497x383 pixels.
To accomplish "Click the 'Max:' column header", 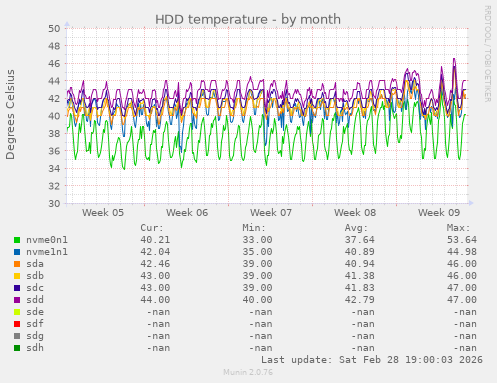I will 459,228.
